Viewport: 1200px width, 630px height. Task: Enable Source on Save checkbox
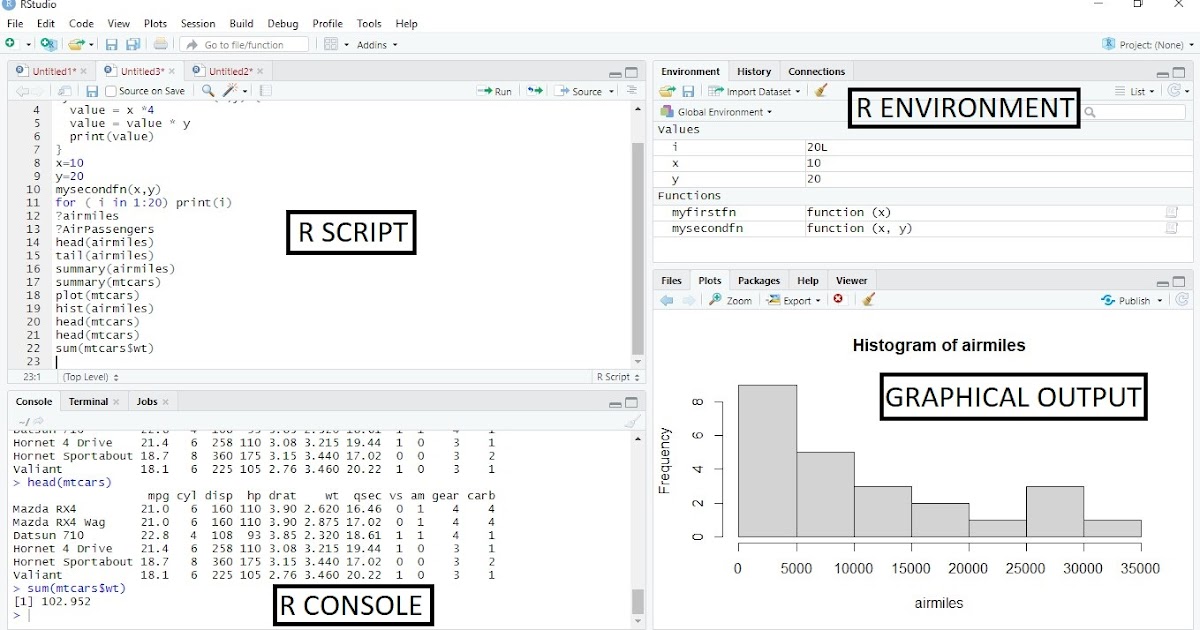[110, 90]
